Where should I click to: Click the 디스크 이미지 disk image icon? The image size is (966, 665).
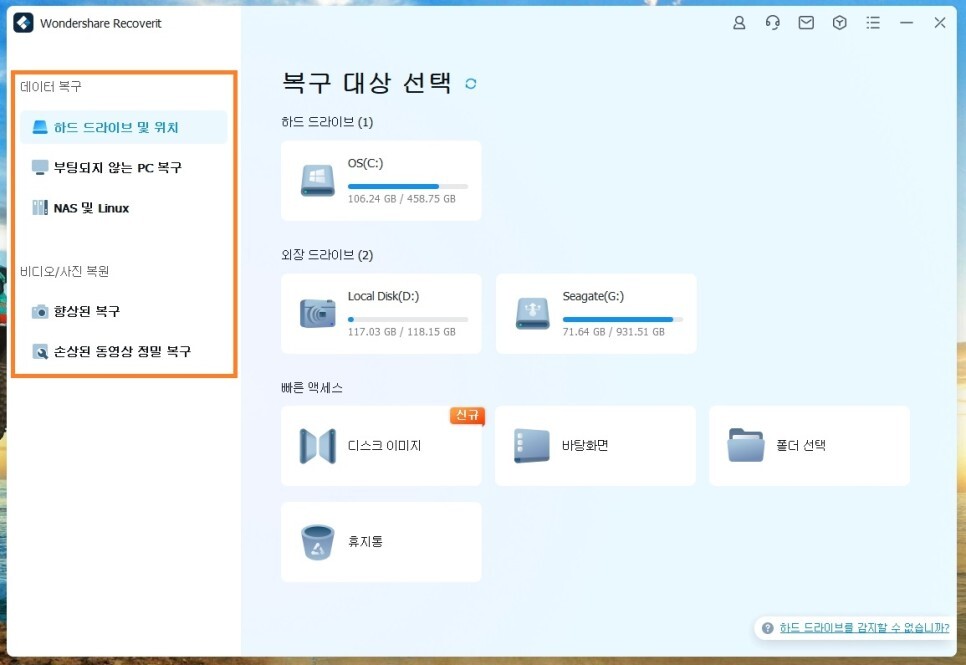pos(317,446)
